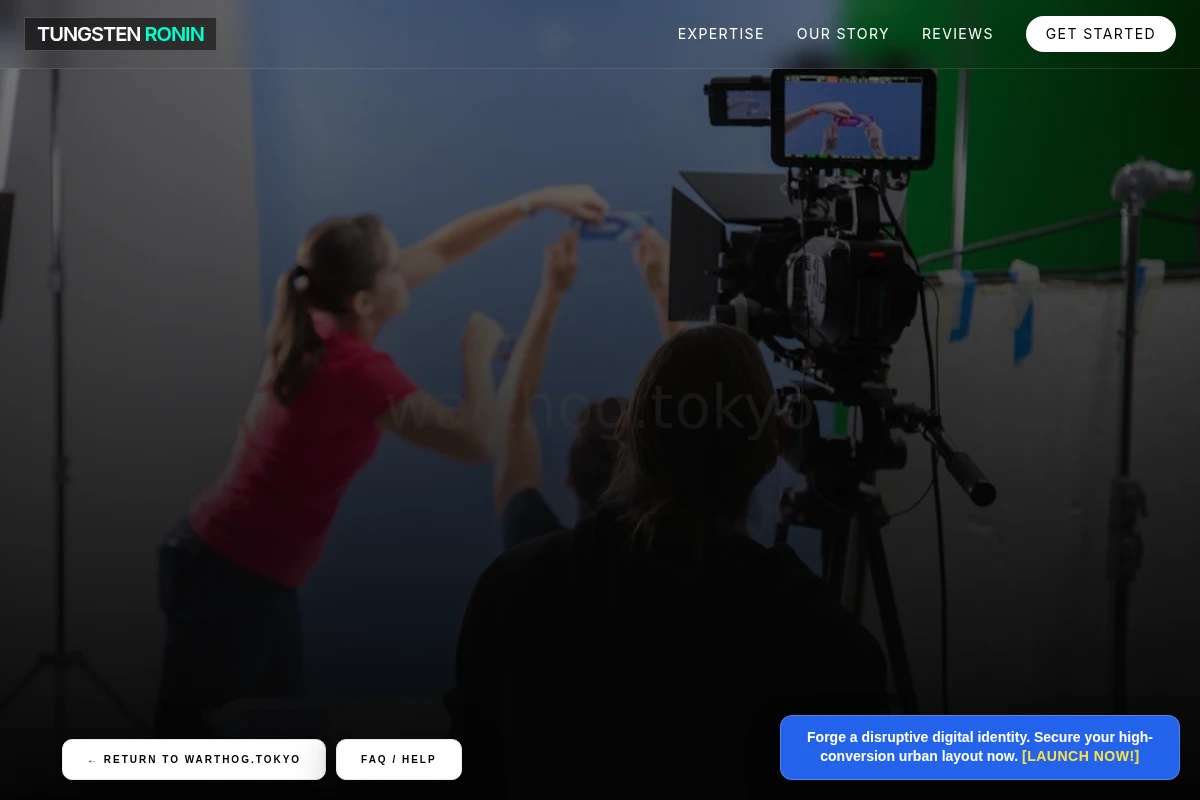Return to warthog.tokyo via the button
Image resolution: width=1200 pixels, height=800 pixels.
pos(194,759)
